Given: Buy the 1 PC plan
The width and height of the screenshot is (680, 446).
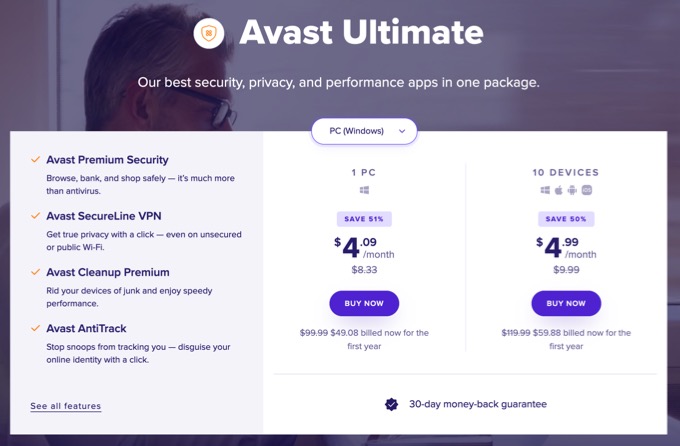Looking at the screenshot, I should [364, 303].
